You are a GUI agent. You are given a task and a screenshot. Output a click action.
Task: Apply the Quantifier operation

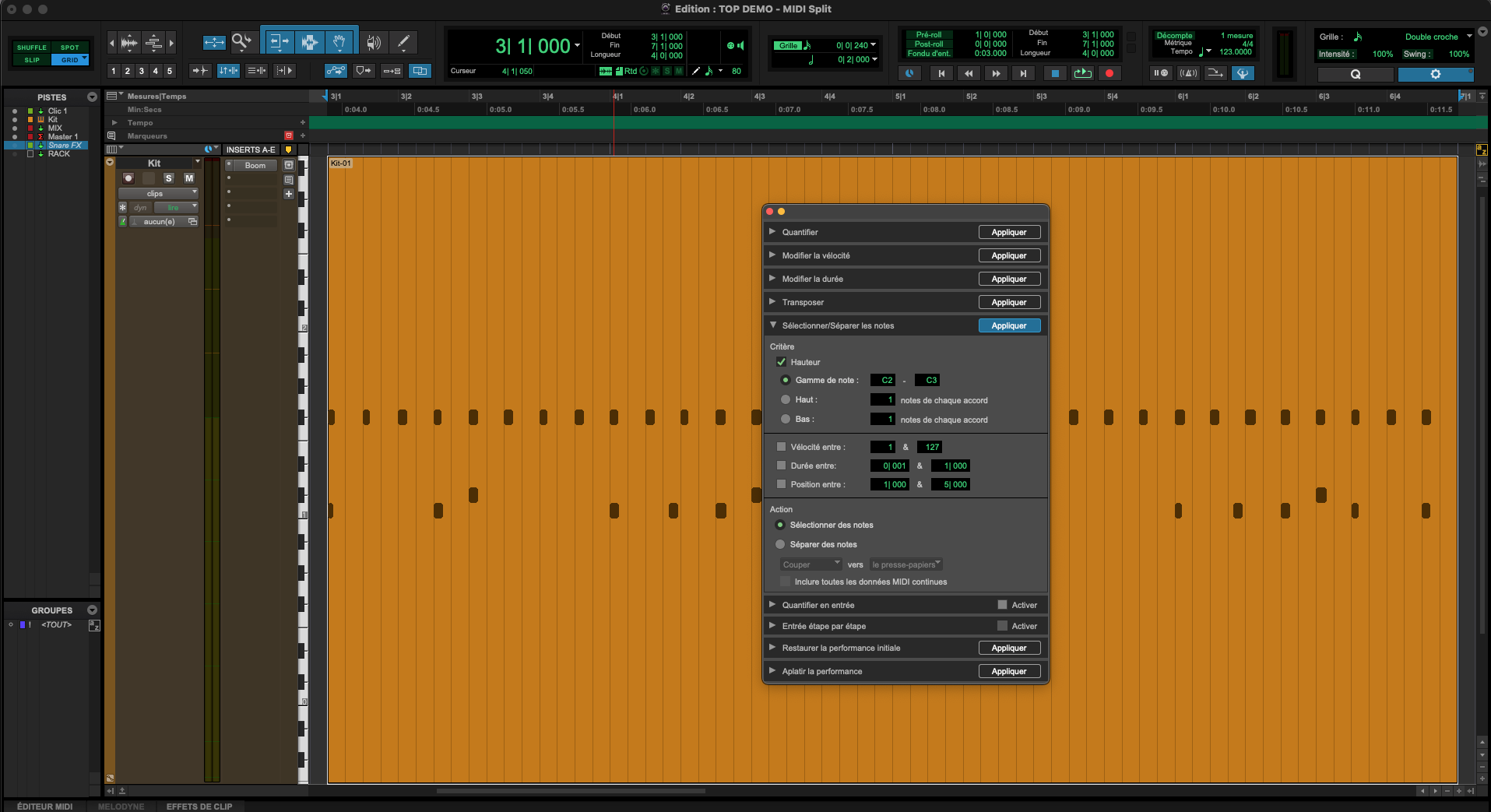[1009, 232]
